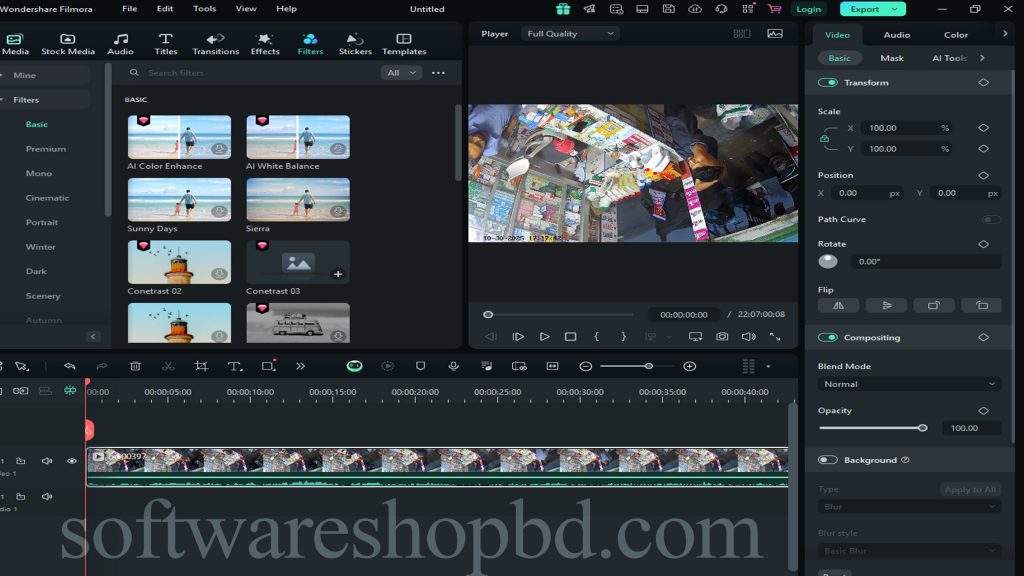Hide Video 1 track with eye icon
The width and height of the screenshot is (1024, 576).
coord(72,461)
